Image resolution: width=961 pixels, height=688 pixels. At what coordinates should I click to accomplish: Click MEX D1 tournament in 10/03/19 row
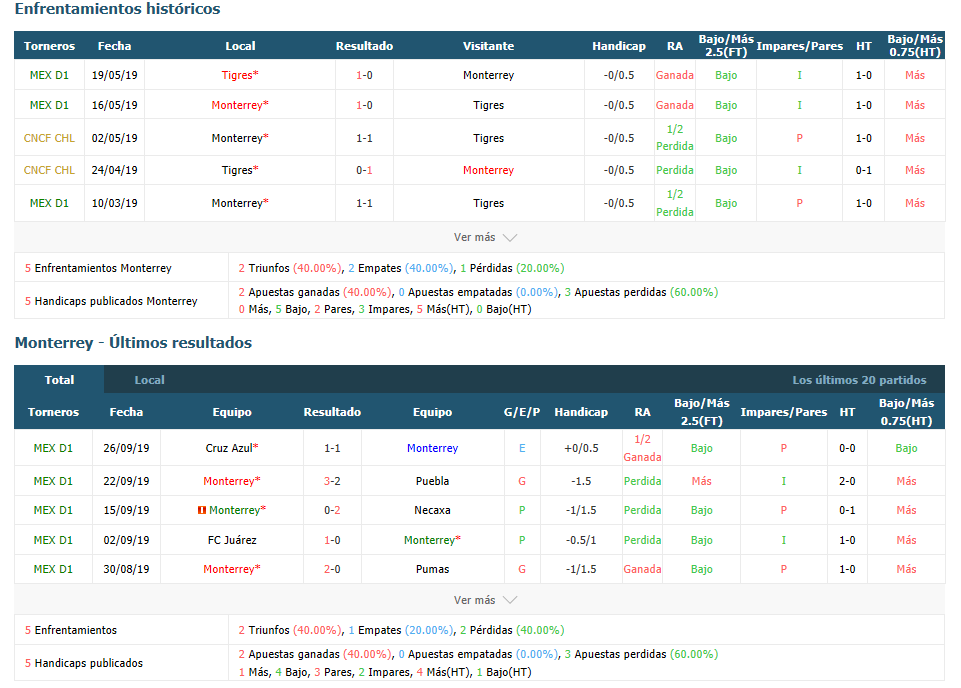point(49,203)
